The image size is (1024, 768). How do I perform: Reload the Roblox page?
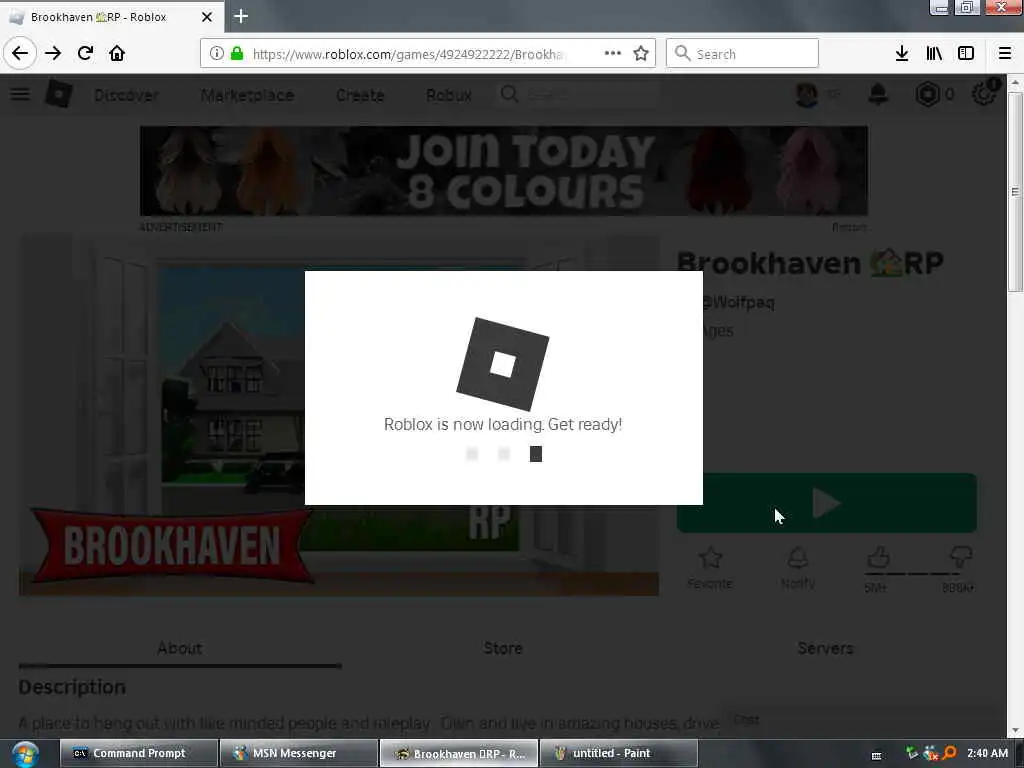[85, 53]
